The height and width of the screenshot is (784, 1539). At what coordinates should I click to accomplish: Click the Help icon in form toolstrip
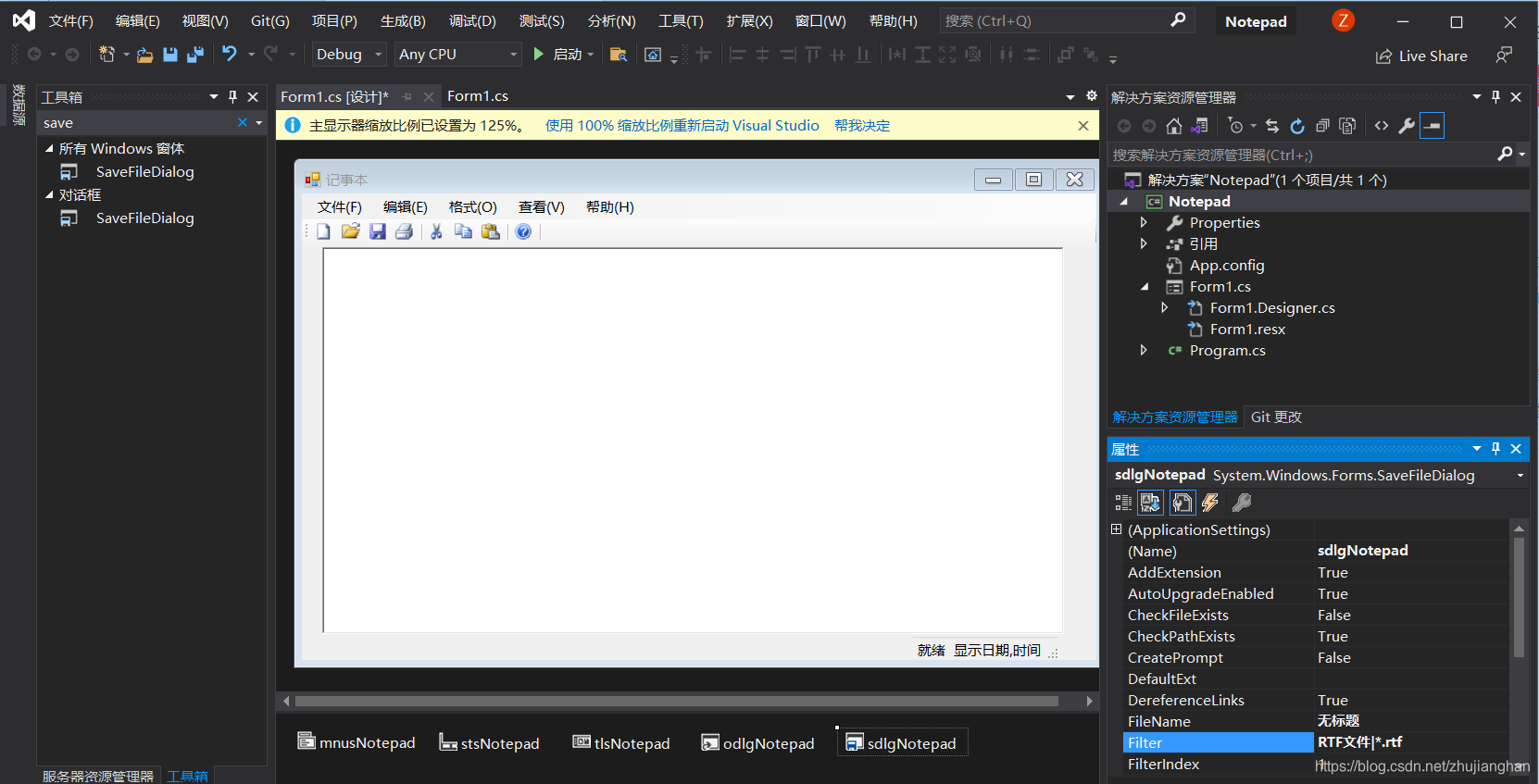pos(523,231)
